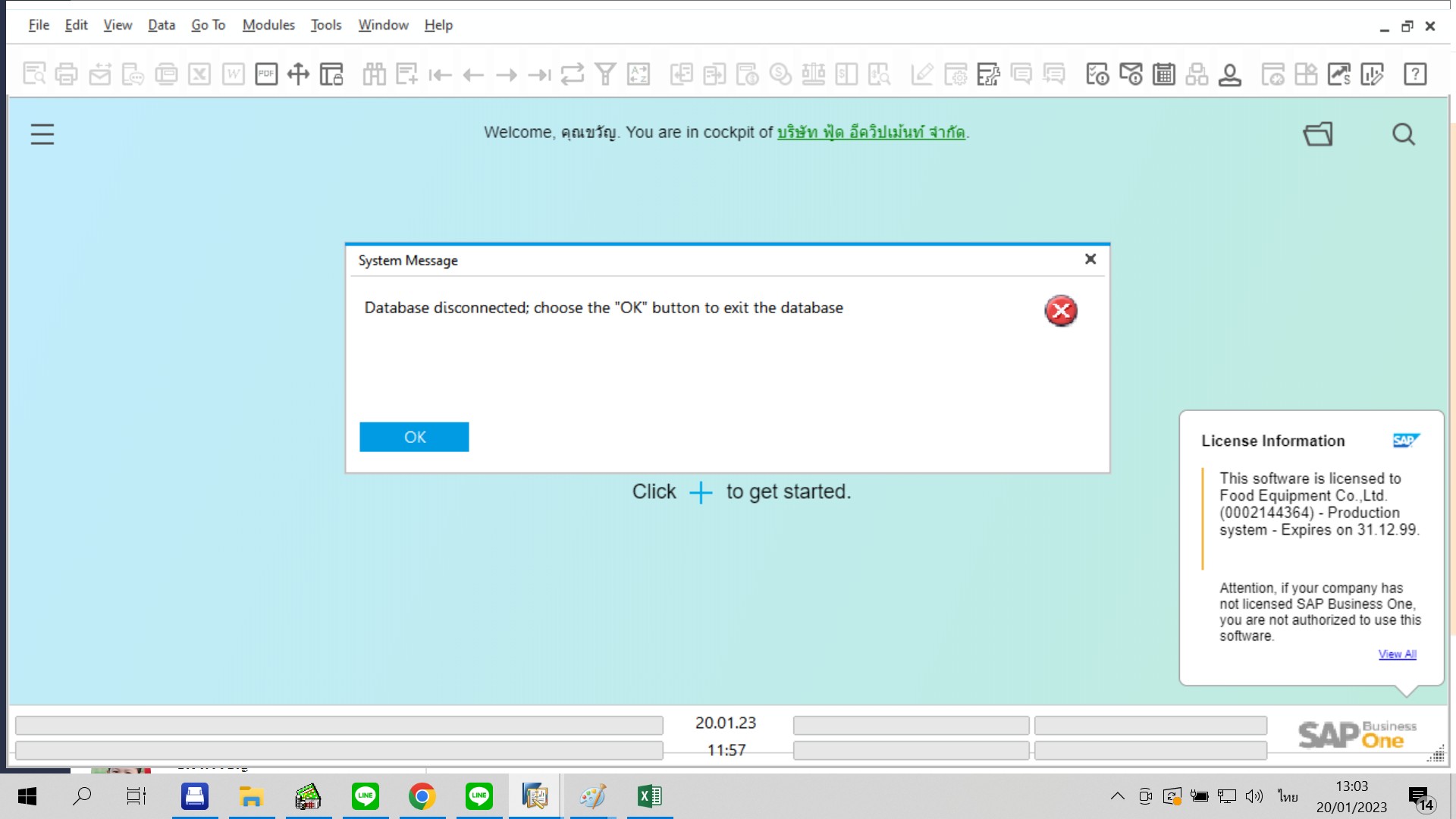Open the folder icon beside search
The image size is (1456, 819).
1318,134
